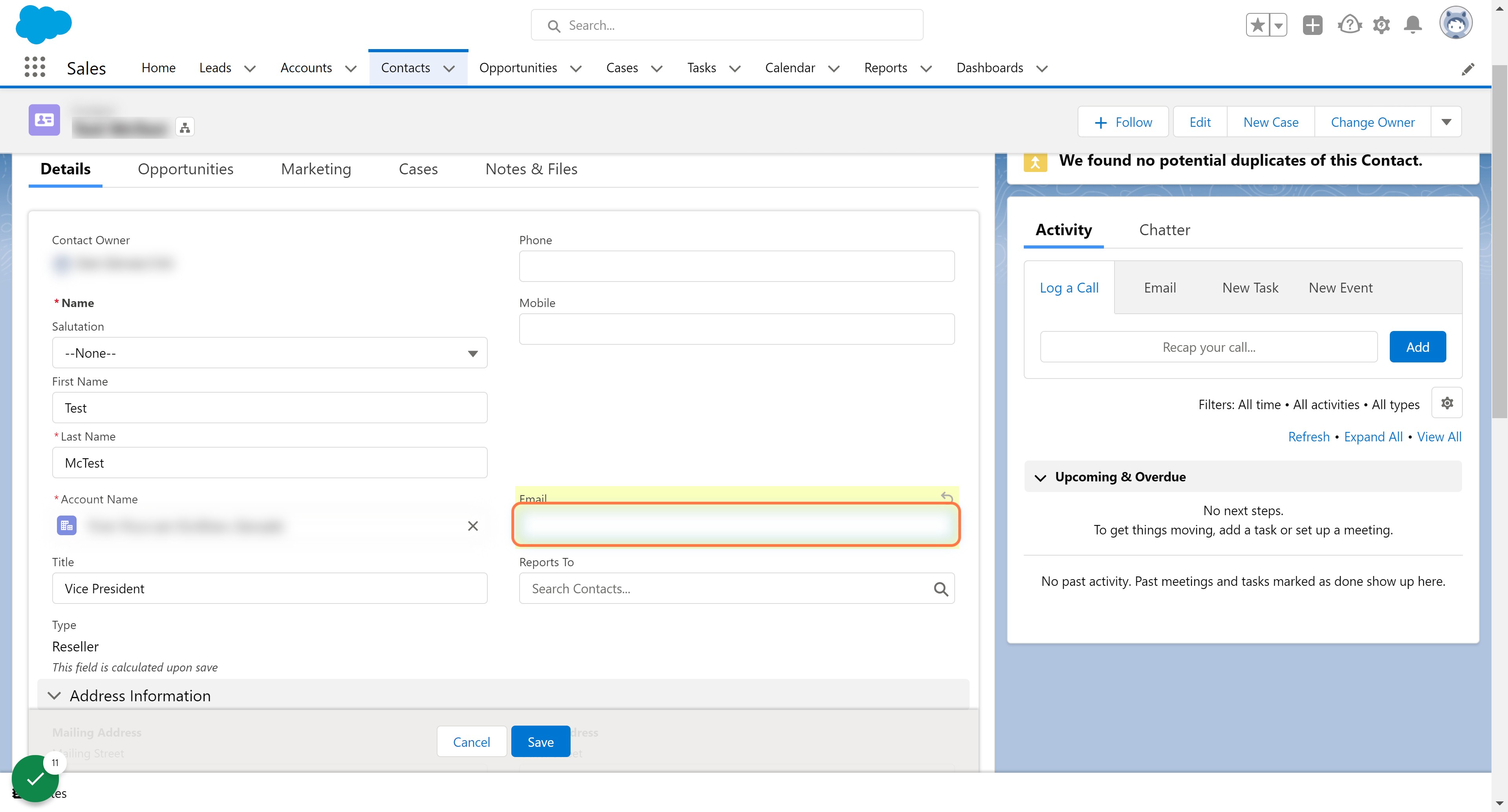
Task: Focus the global Search box
Action: (x=727, y=25)
